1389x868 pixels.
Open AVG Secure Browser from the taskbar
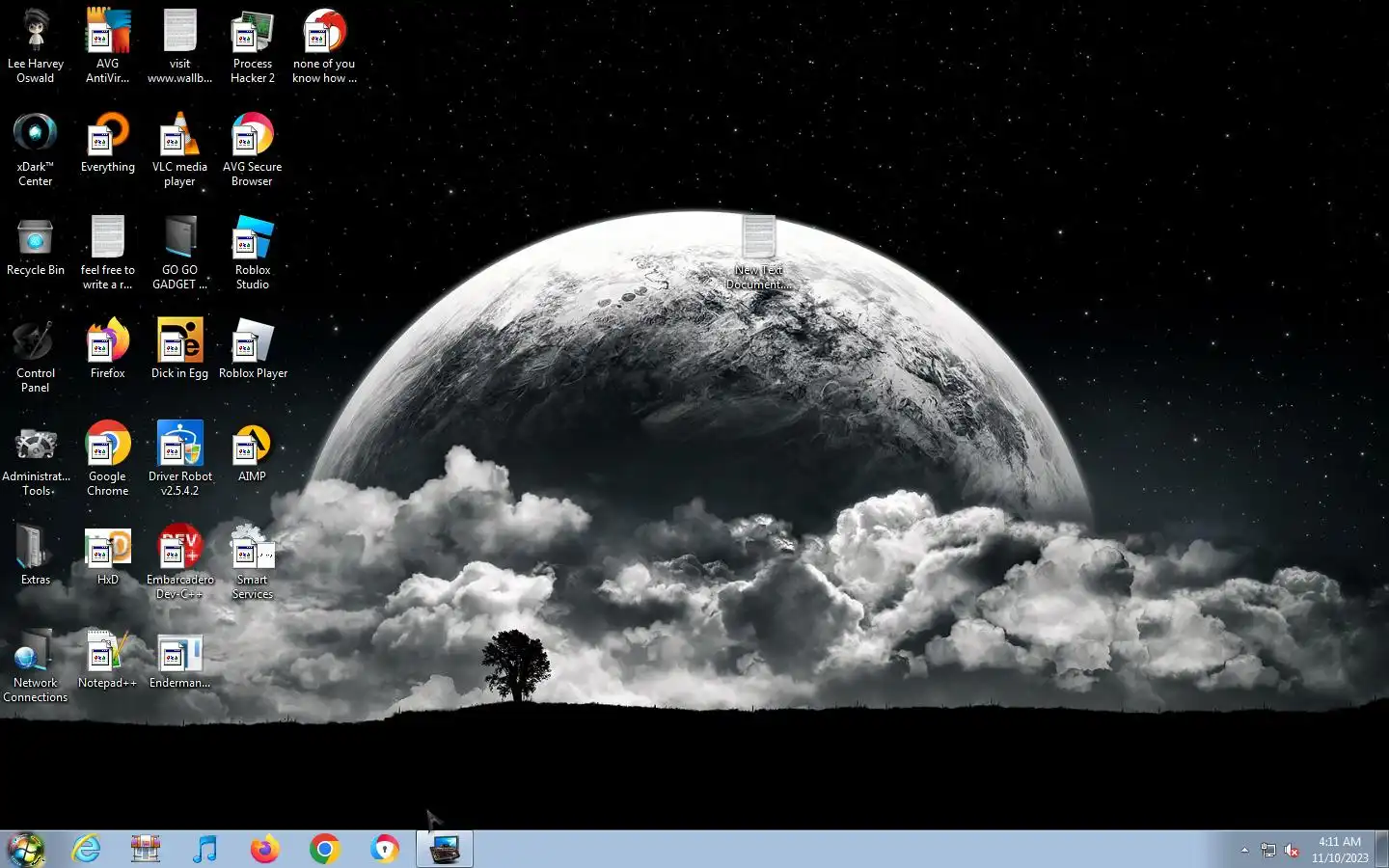pos(384,849)
